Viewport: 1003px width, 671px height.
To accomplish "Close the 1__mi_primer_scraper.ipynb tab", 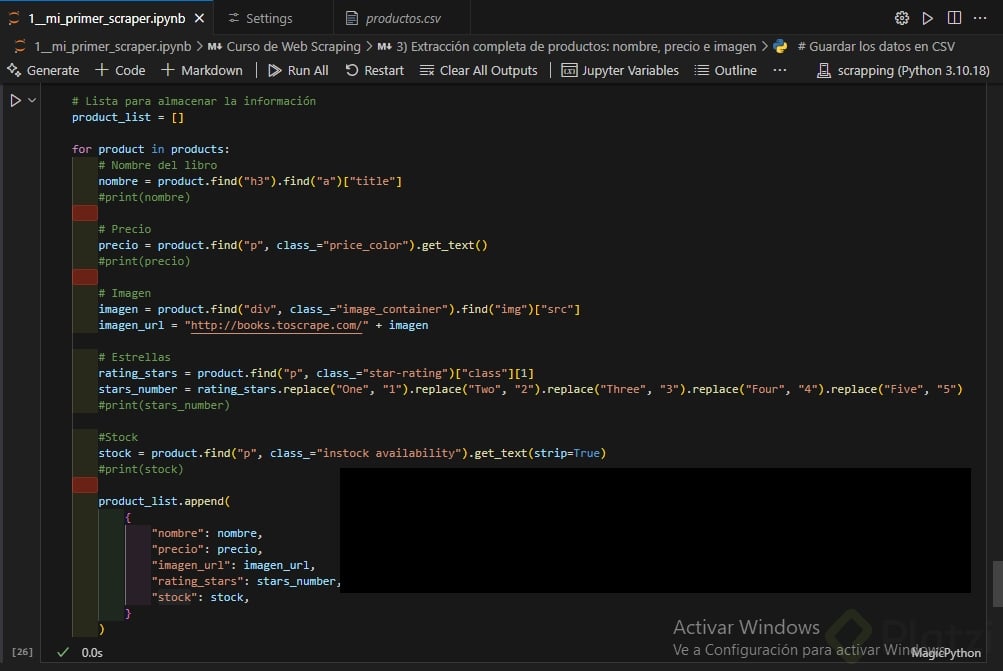I will tap(199, 18).
